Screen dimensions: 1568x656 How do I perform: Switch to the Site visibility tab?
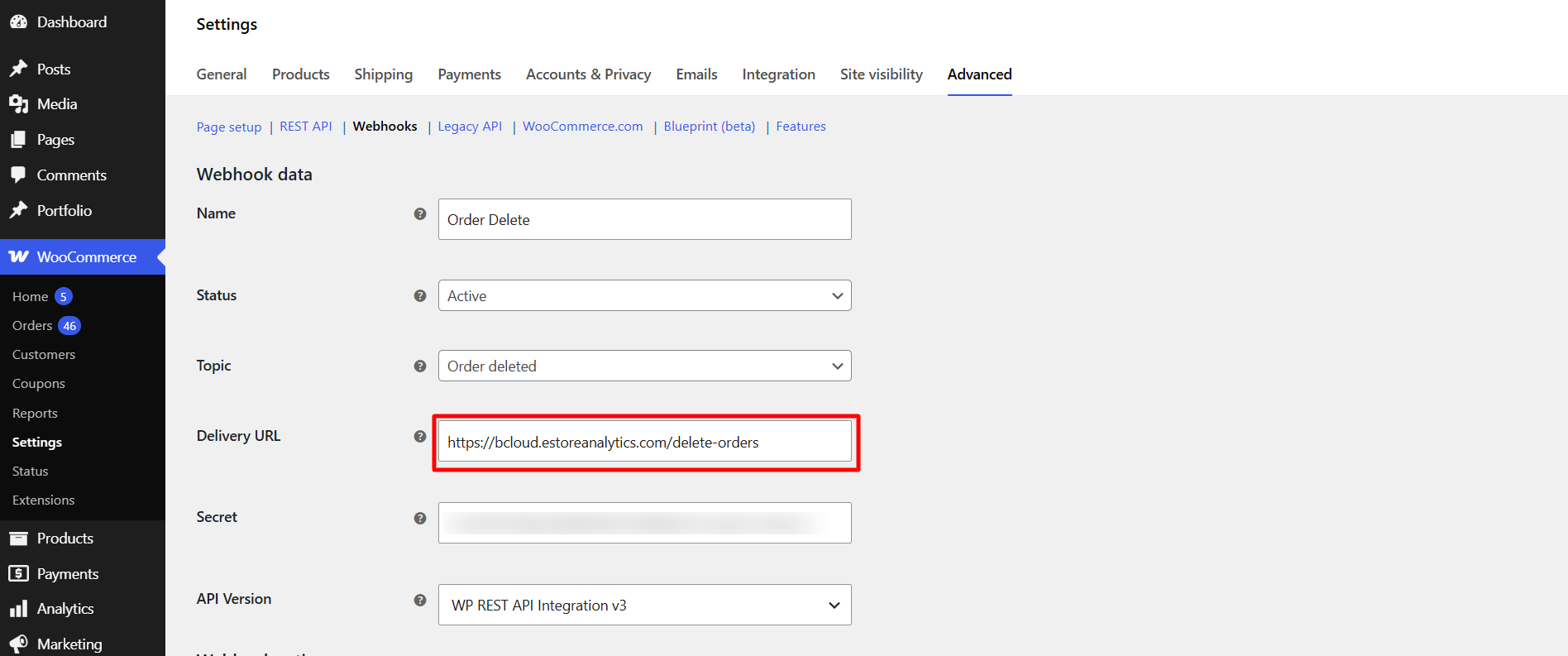pyautogui.click(x=881, y=74)
